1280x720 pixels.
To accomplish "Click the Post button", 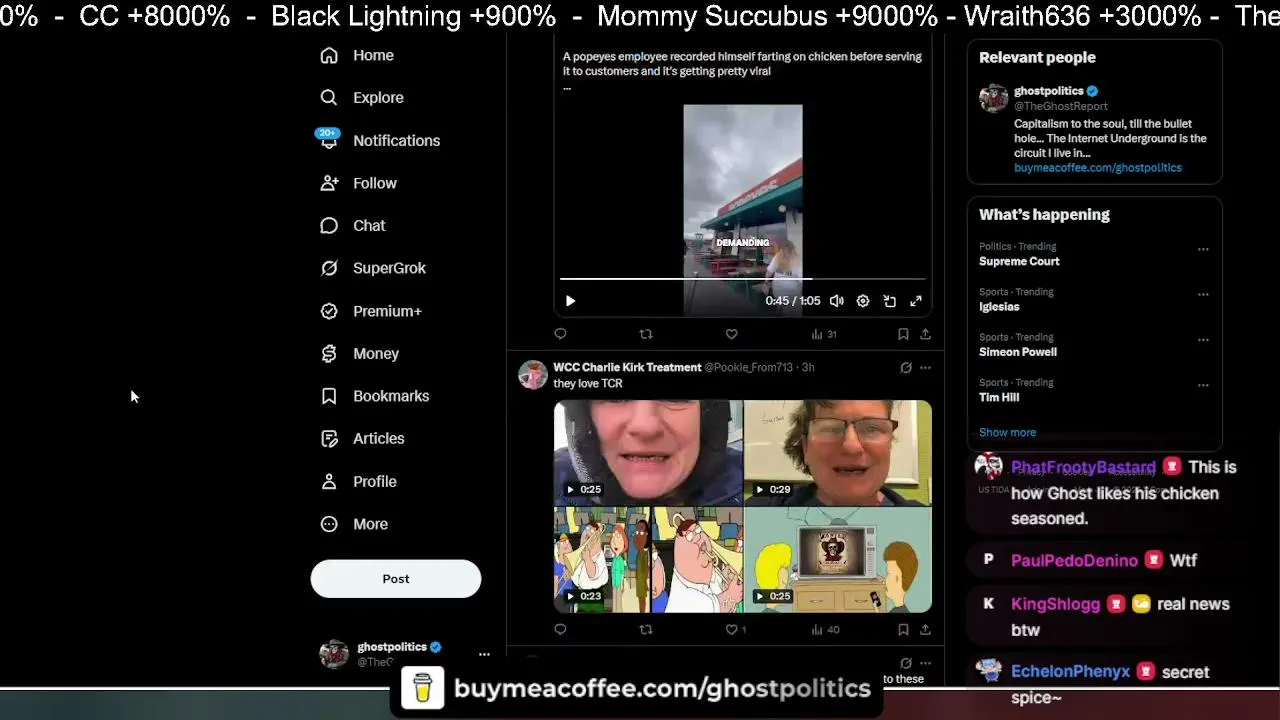I will pos(396,579).
